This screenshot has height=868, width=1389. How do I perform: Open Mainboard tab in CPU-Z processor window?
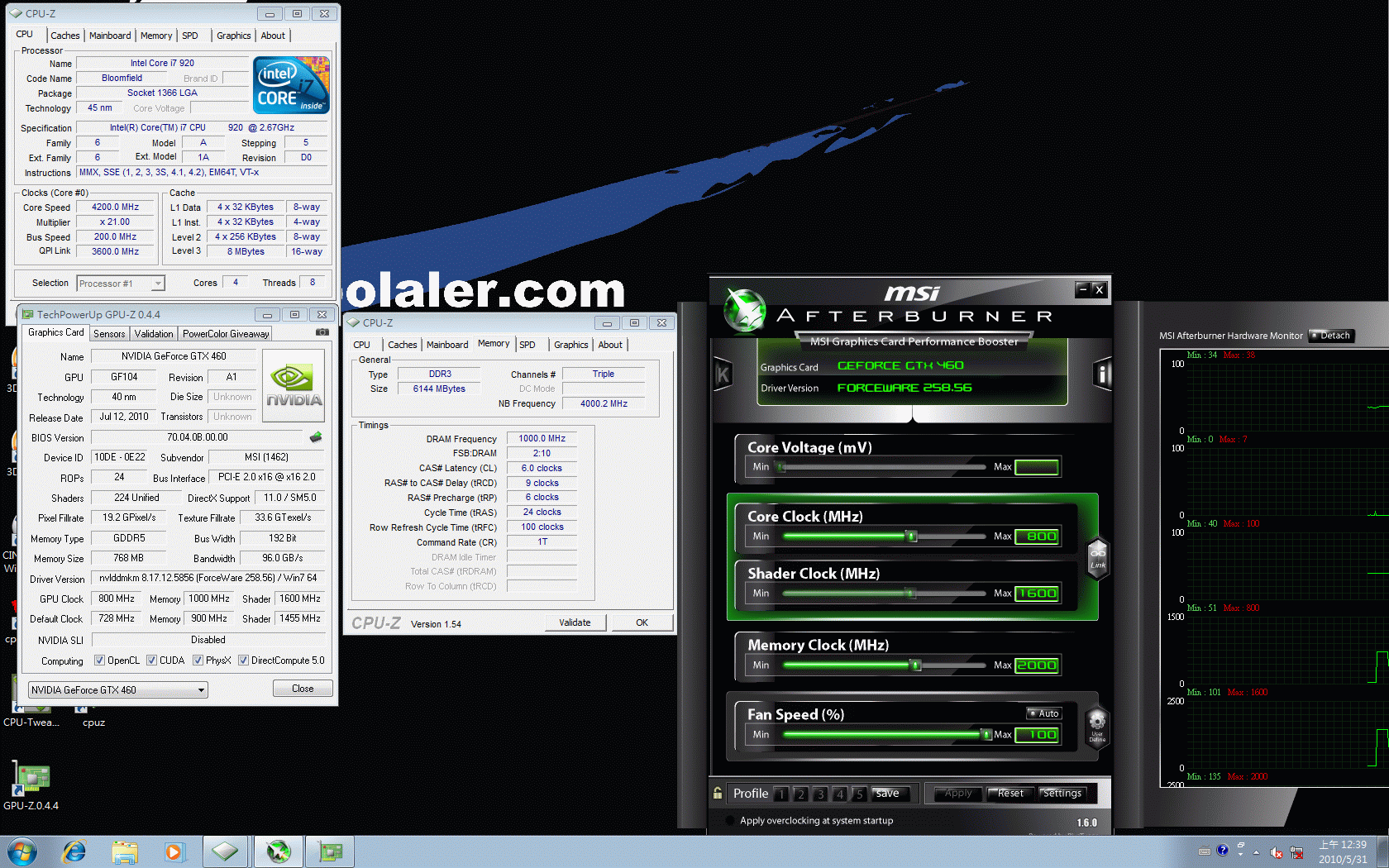click(x=110, y=36)
